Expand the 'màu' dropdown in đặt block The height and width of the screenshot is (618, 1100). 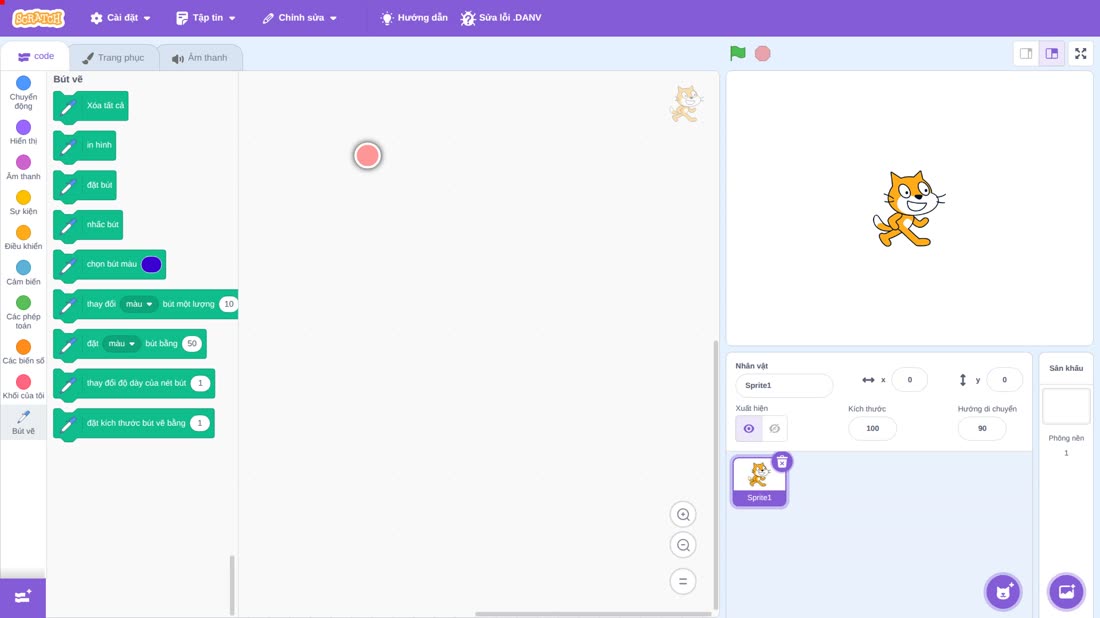click(x=121, y=344)
